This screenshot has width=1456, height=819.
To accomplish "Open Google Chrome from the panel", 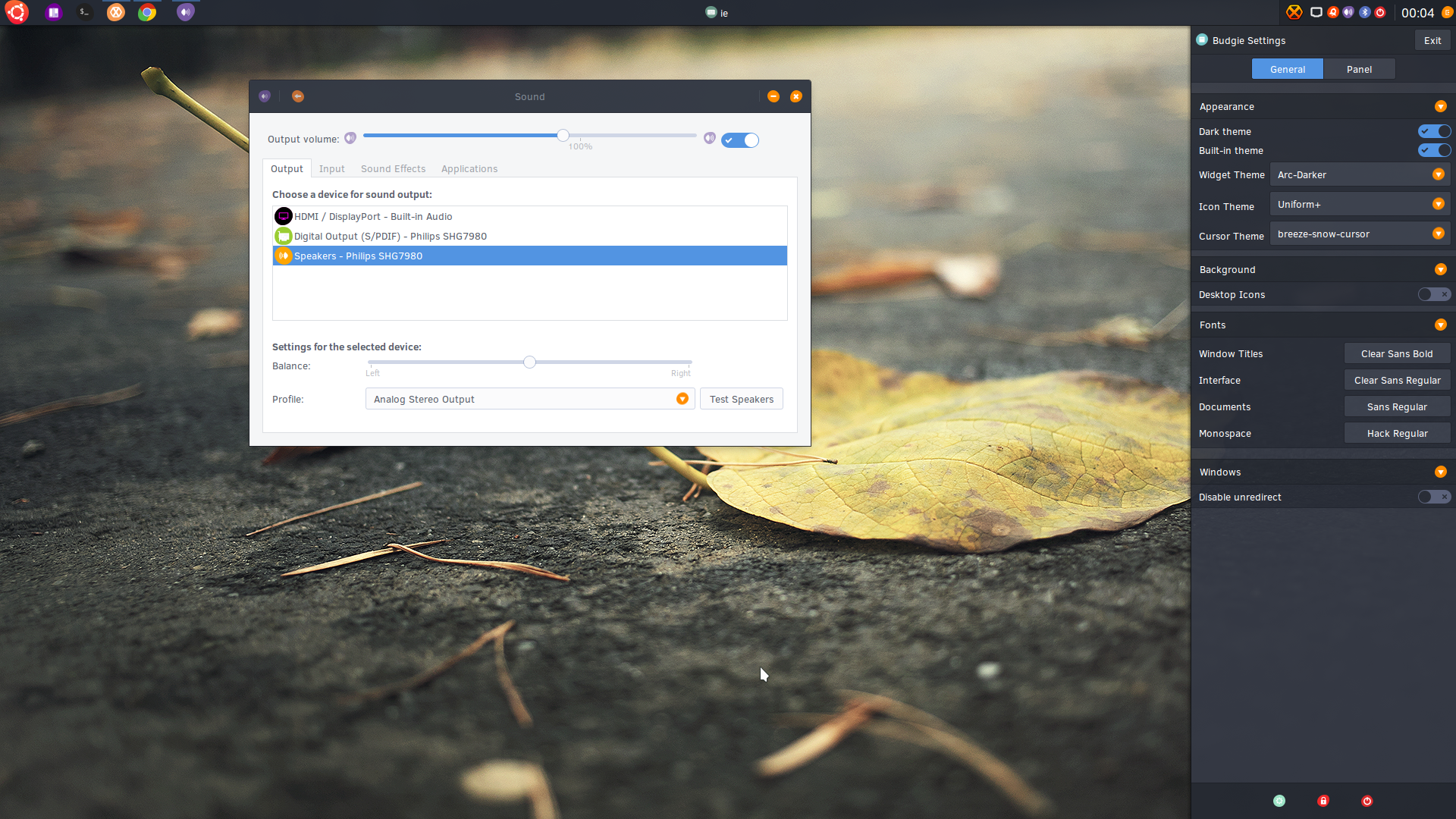I will (147, 12).
